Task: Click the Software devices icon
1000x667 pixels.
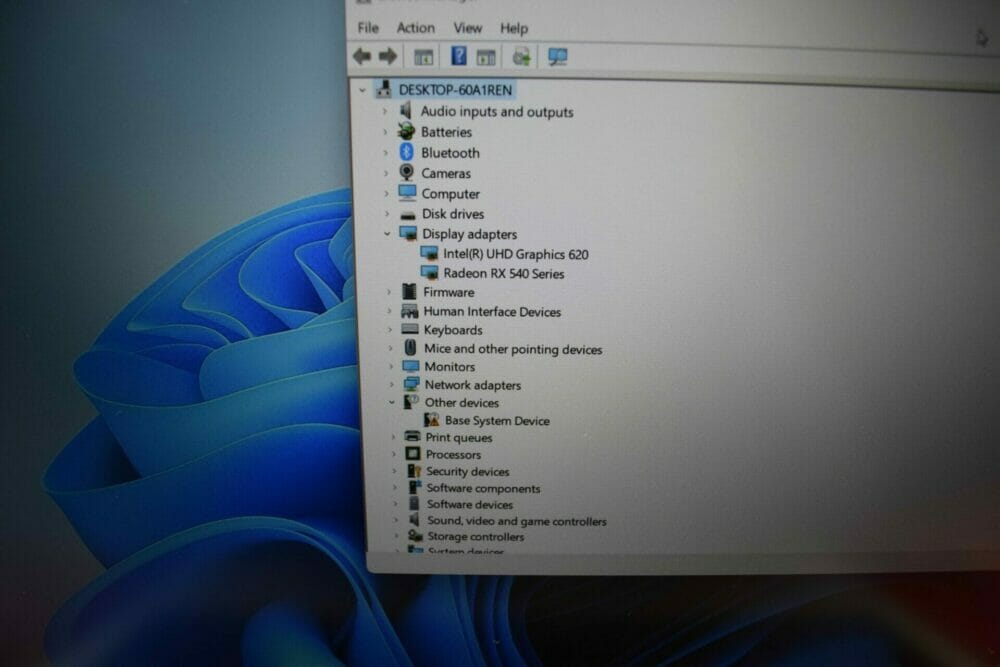Action: click(415, 504)
